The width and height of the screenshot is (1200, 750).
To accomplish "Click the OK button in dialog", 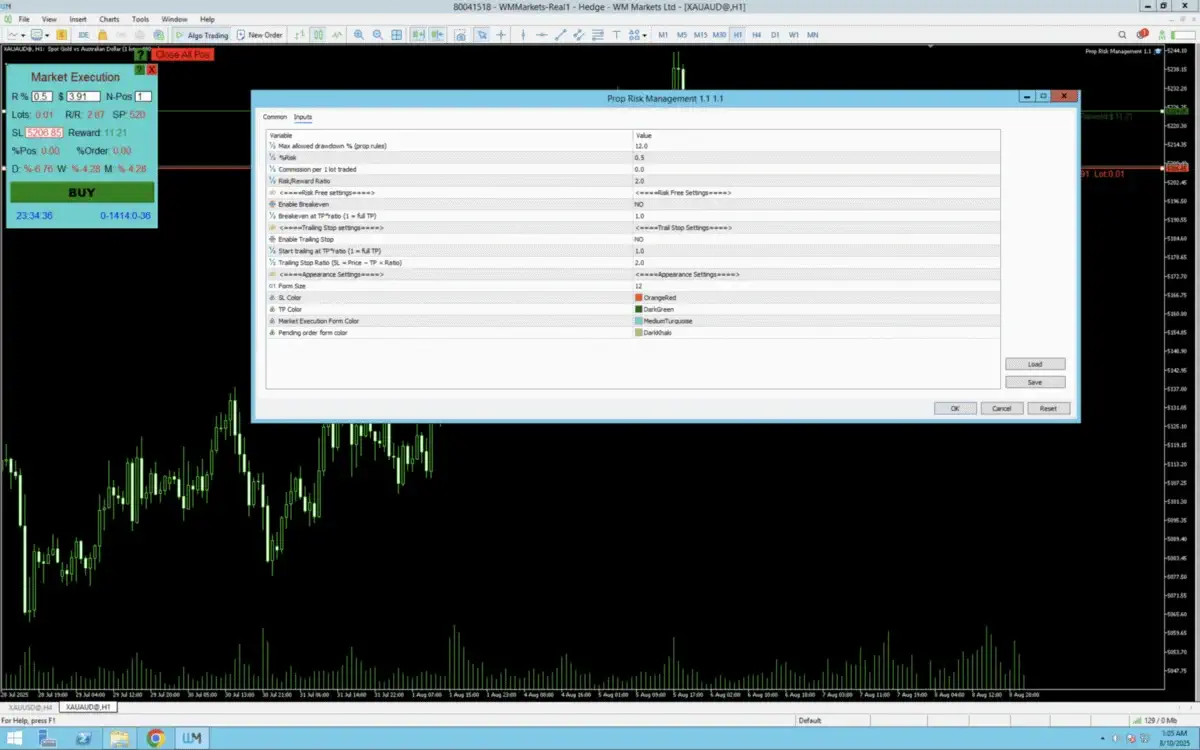I will tap(955, 408).
